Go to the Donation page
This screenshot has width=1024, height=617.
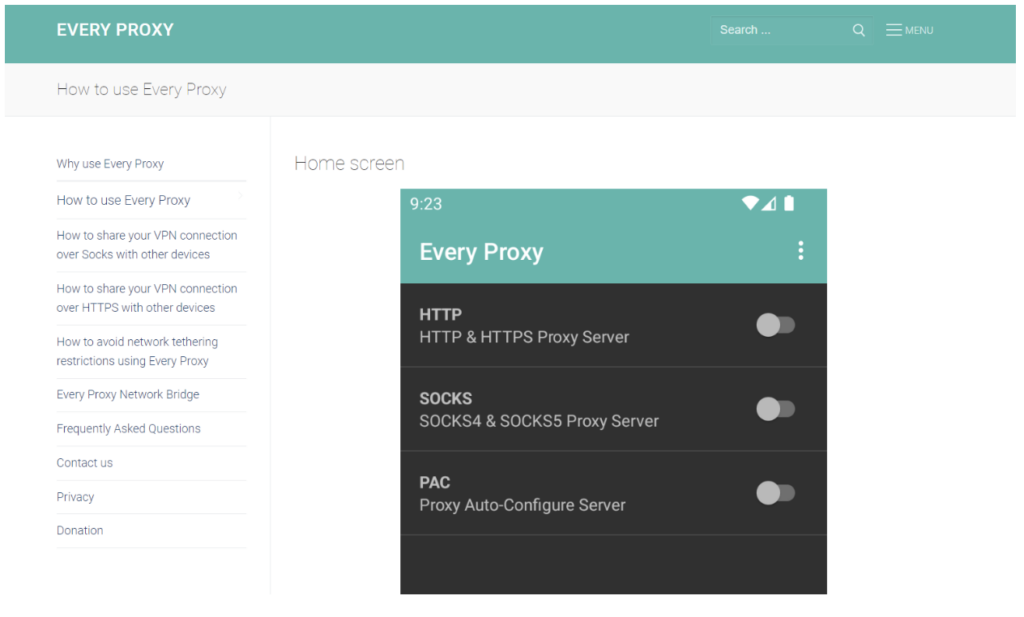pos(79,530)
